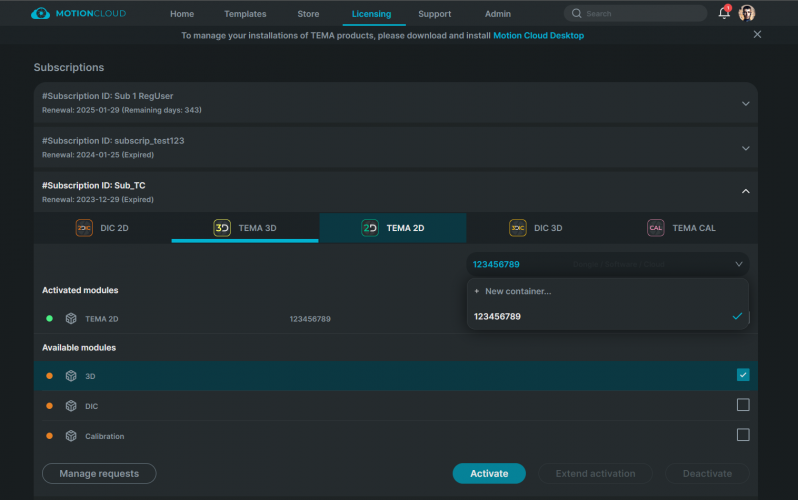
Task: Click the 123456789 value in TEMA 2D row
Action: click(310, 319)
